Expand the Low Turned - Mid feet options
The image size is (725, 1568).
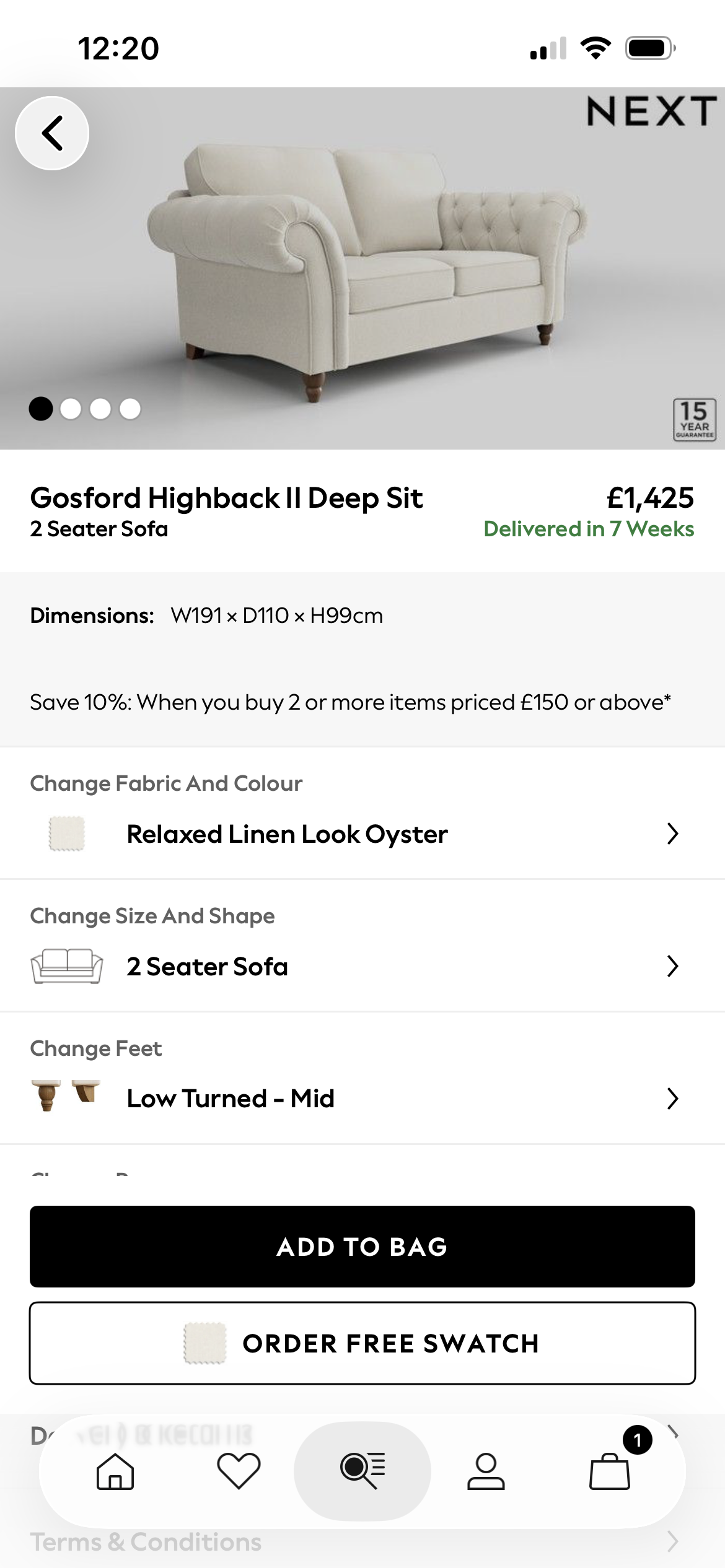tap(672, 1099)
